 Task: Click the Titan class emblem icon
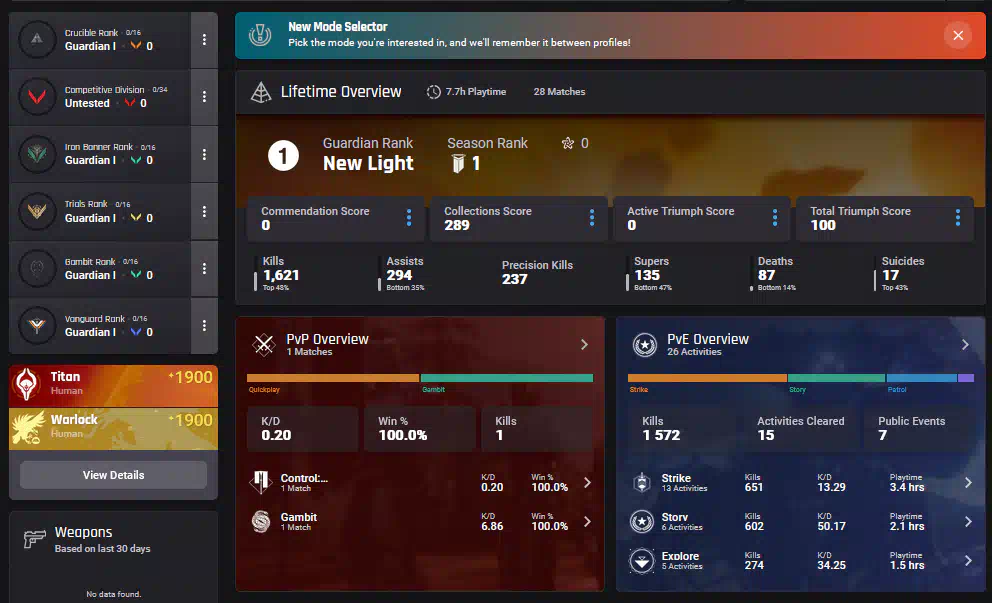(x=27, y=385)
